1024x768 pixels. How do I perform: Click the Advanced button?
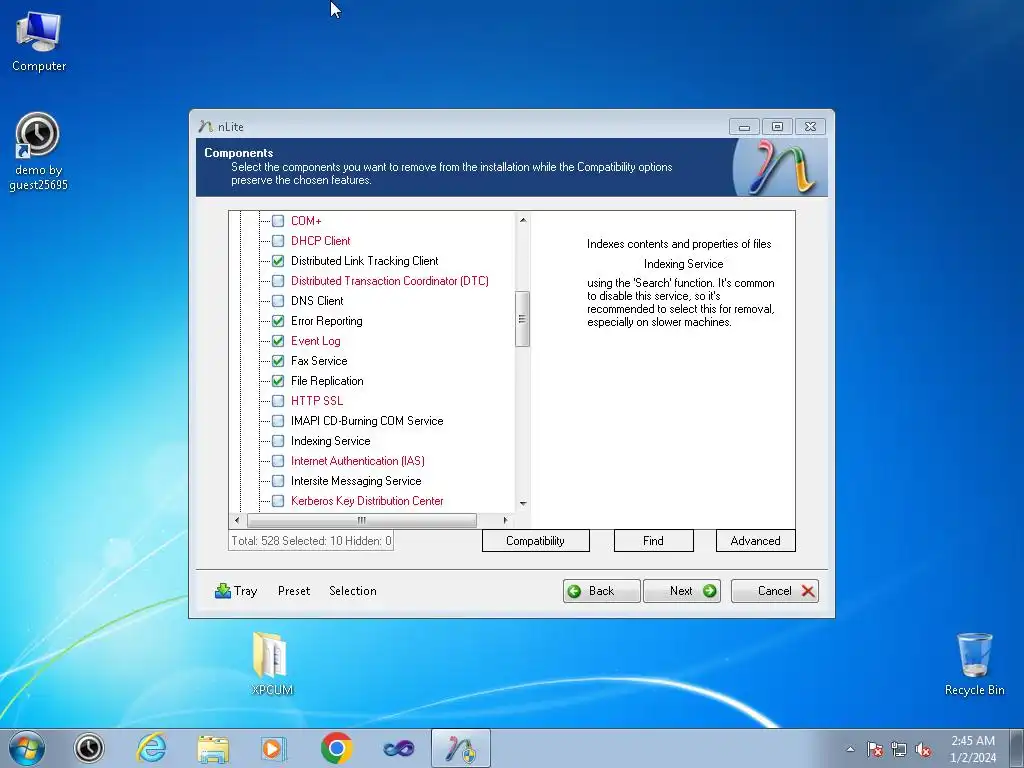pos(756,541)
